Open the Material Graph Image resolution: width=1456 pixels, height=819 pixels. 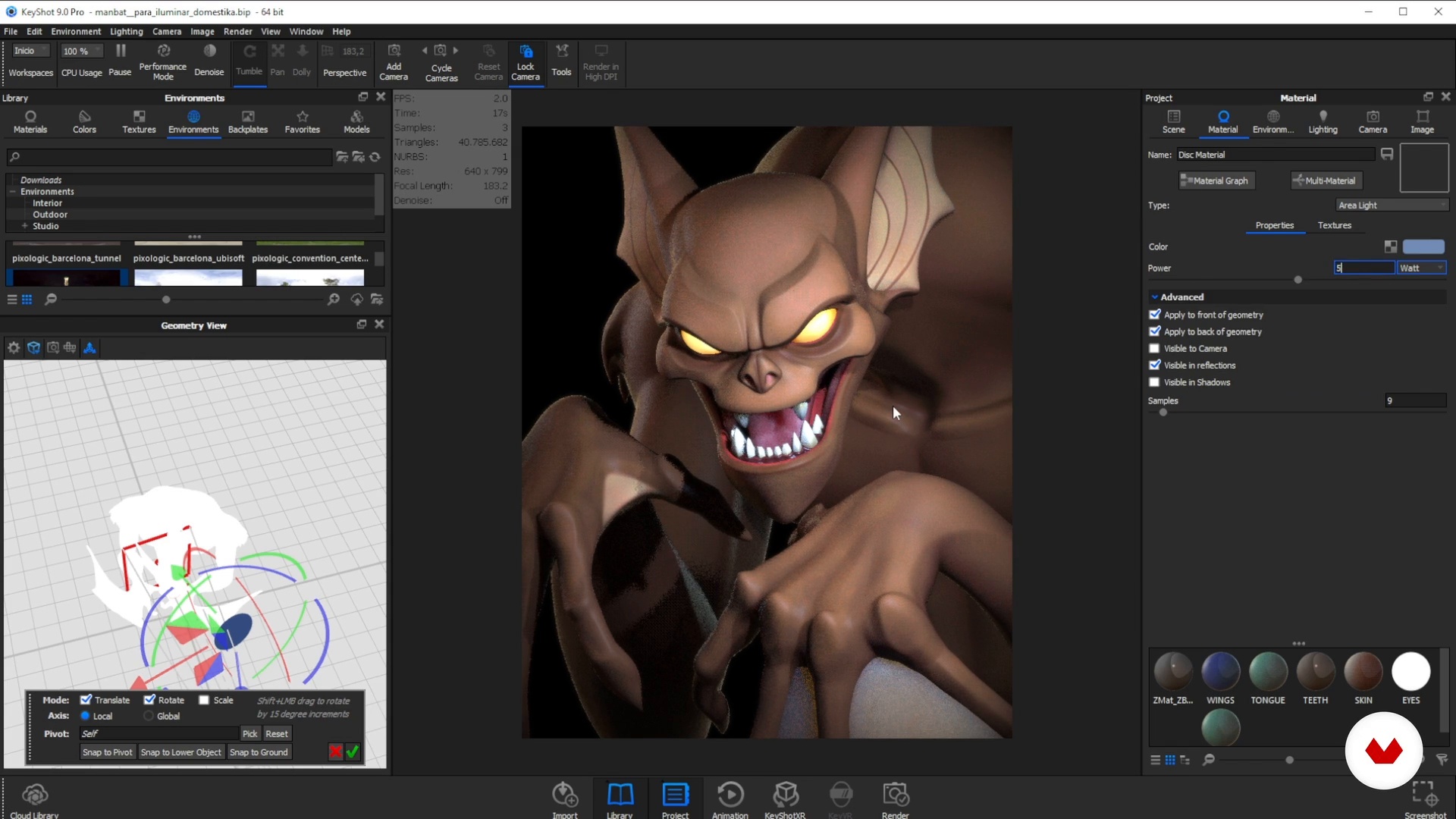(1217, 180)
